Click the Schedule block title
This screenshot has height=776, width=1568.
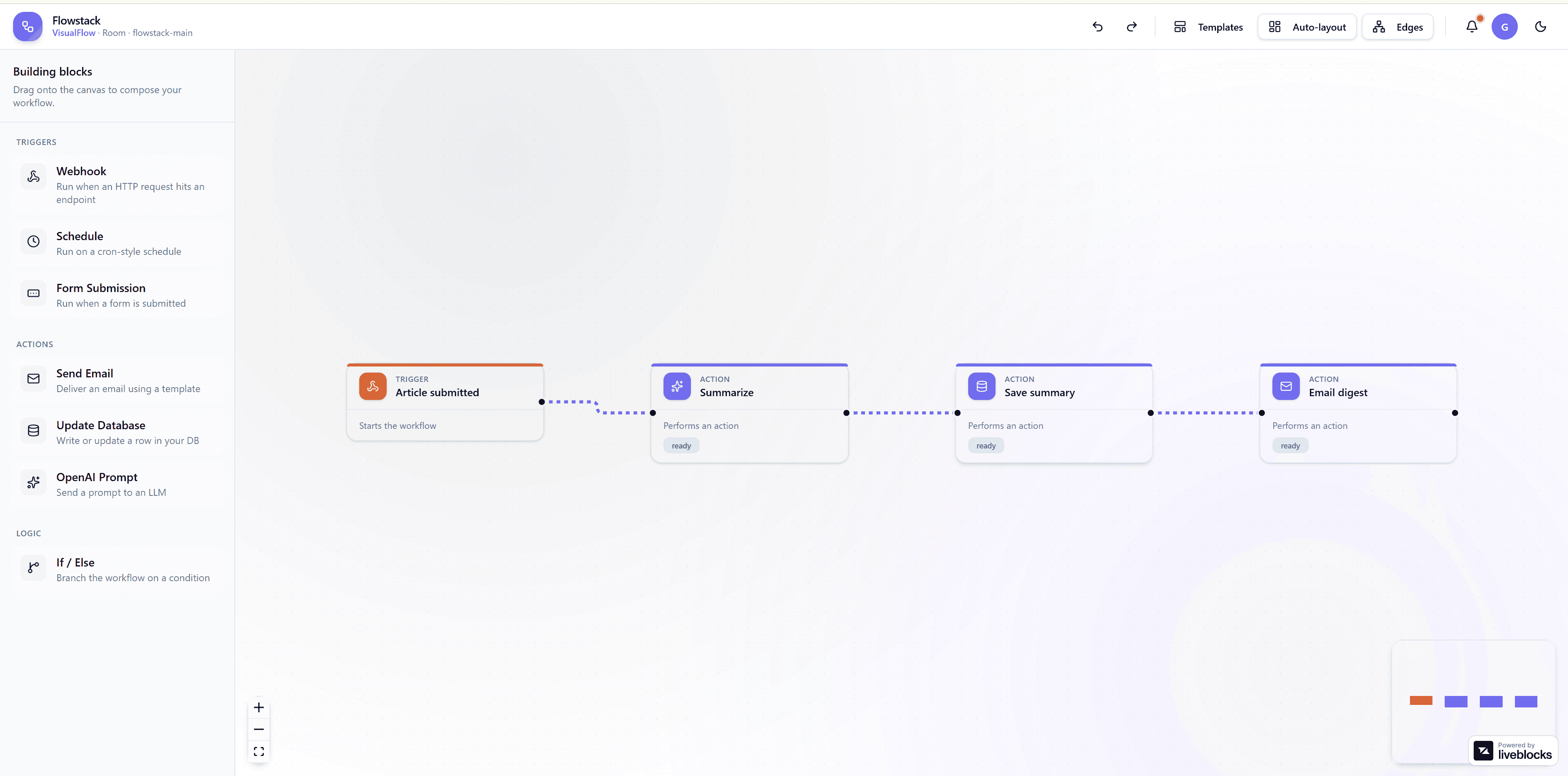point(80,236)
